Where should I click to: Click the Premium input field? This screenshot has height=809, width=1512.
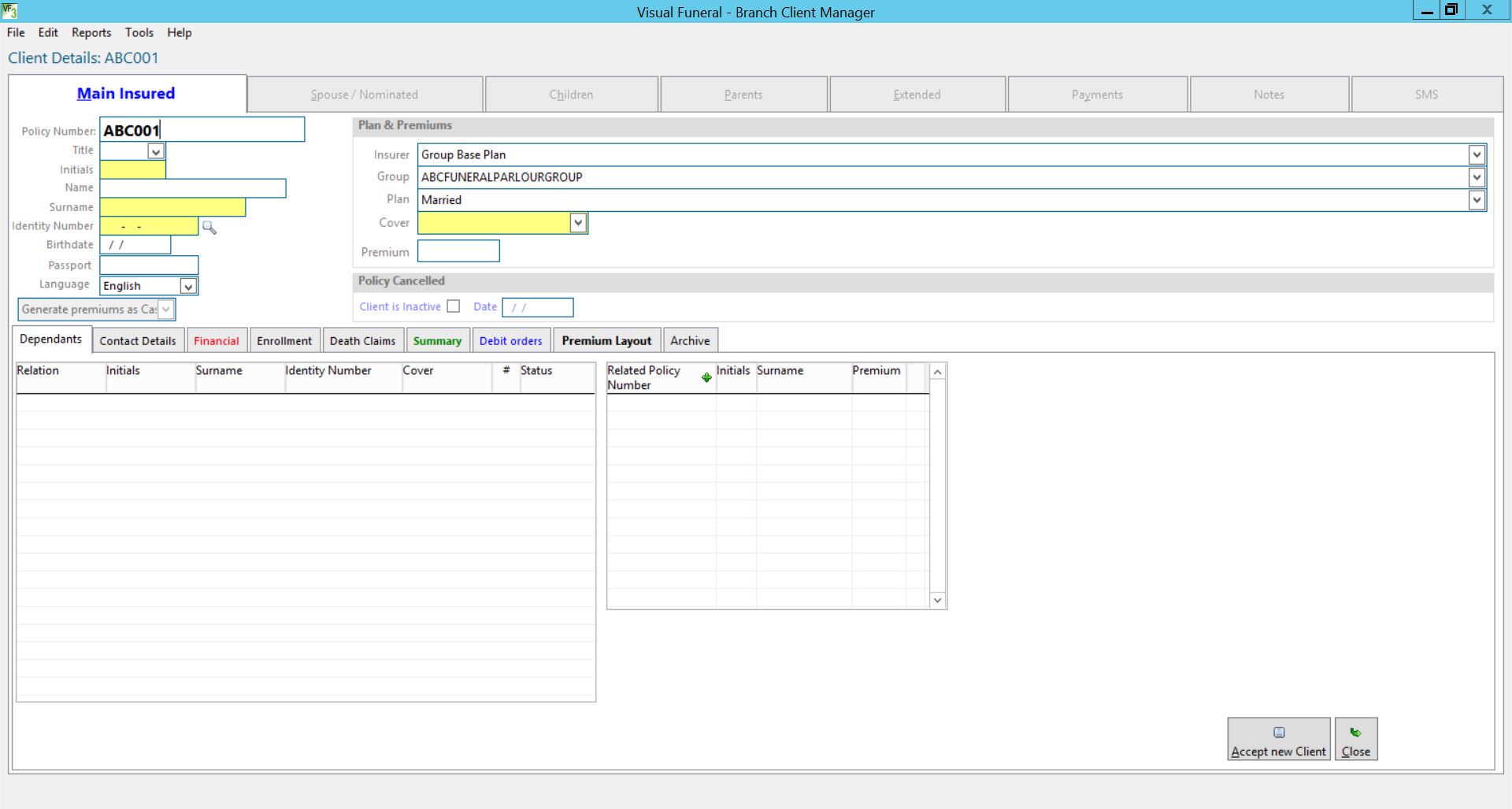pos(458,251)
